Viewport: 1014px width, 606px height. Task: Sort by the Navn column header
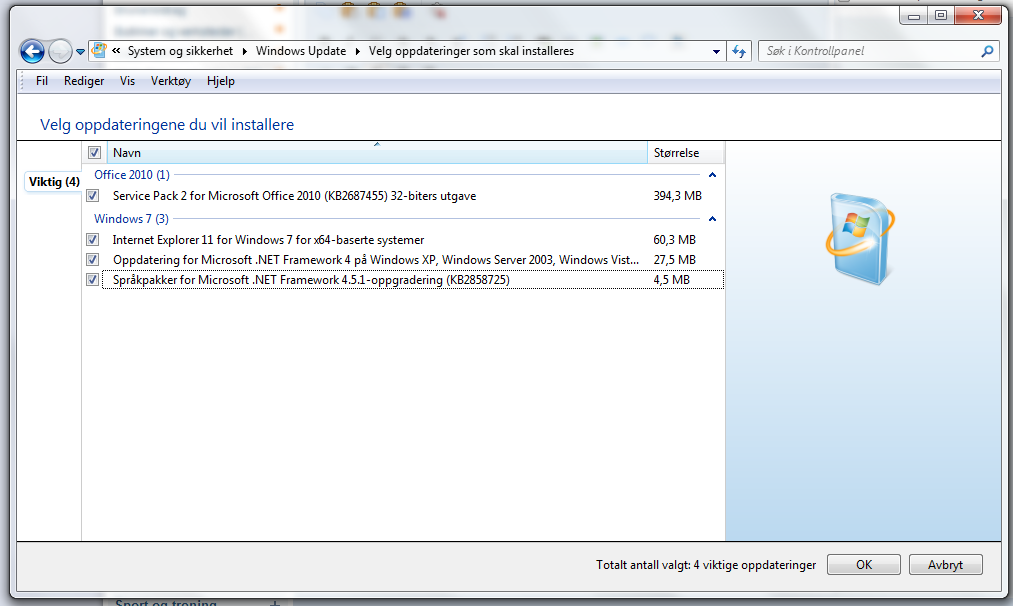tap(377, 153)
